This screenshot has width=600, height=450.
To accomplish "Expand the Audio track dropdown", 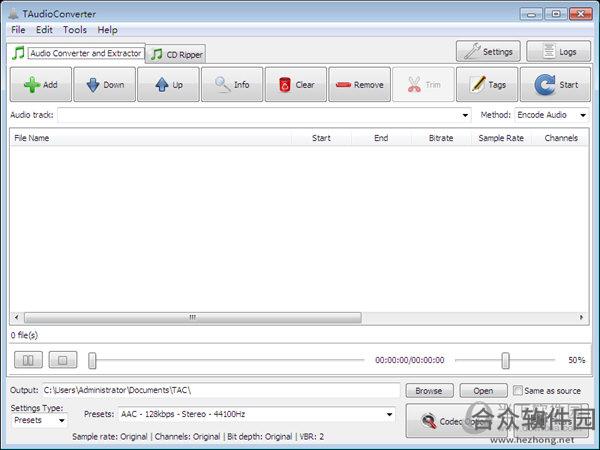I will [x=465, y=115].
